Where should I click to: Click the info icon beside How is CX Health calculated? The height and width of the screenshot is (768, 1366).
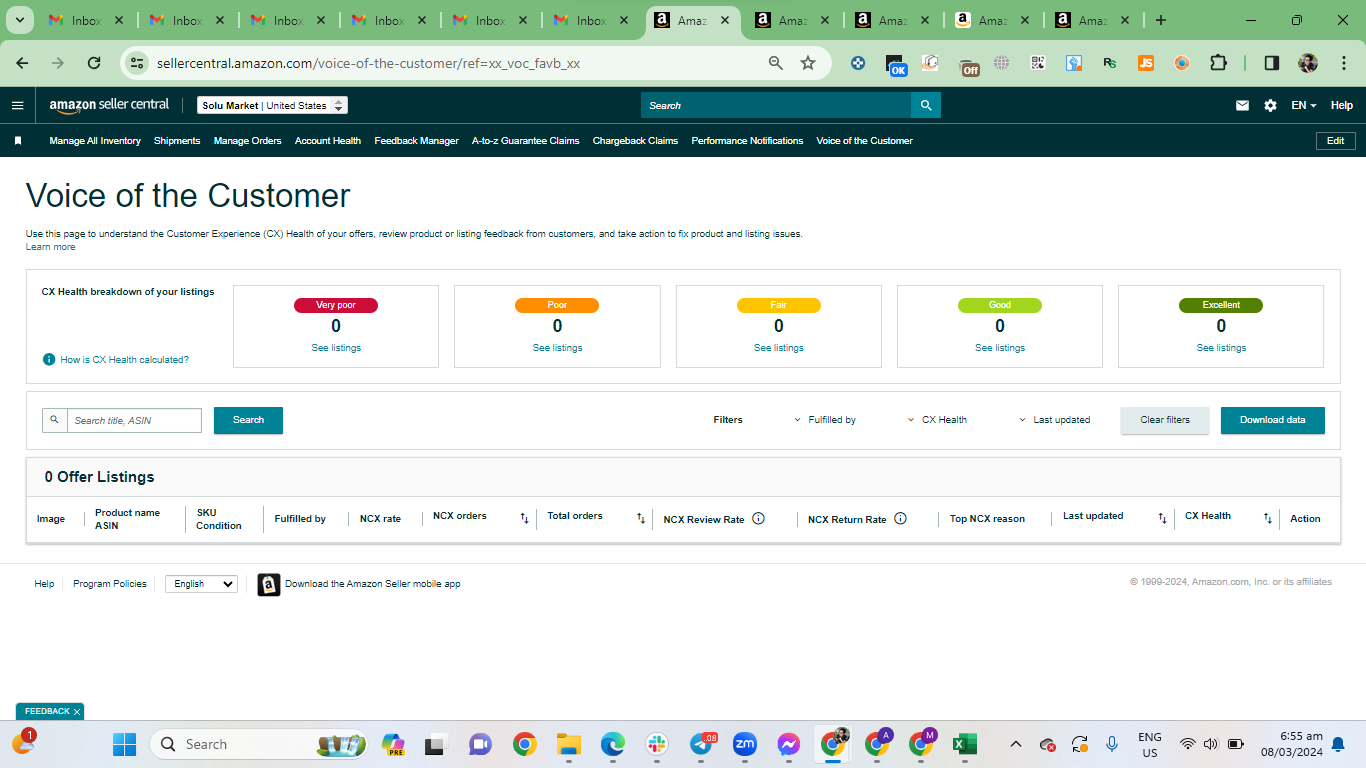coord(49,359)
